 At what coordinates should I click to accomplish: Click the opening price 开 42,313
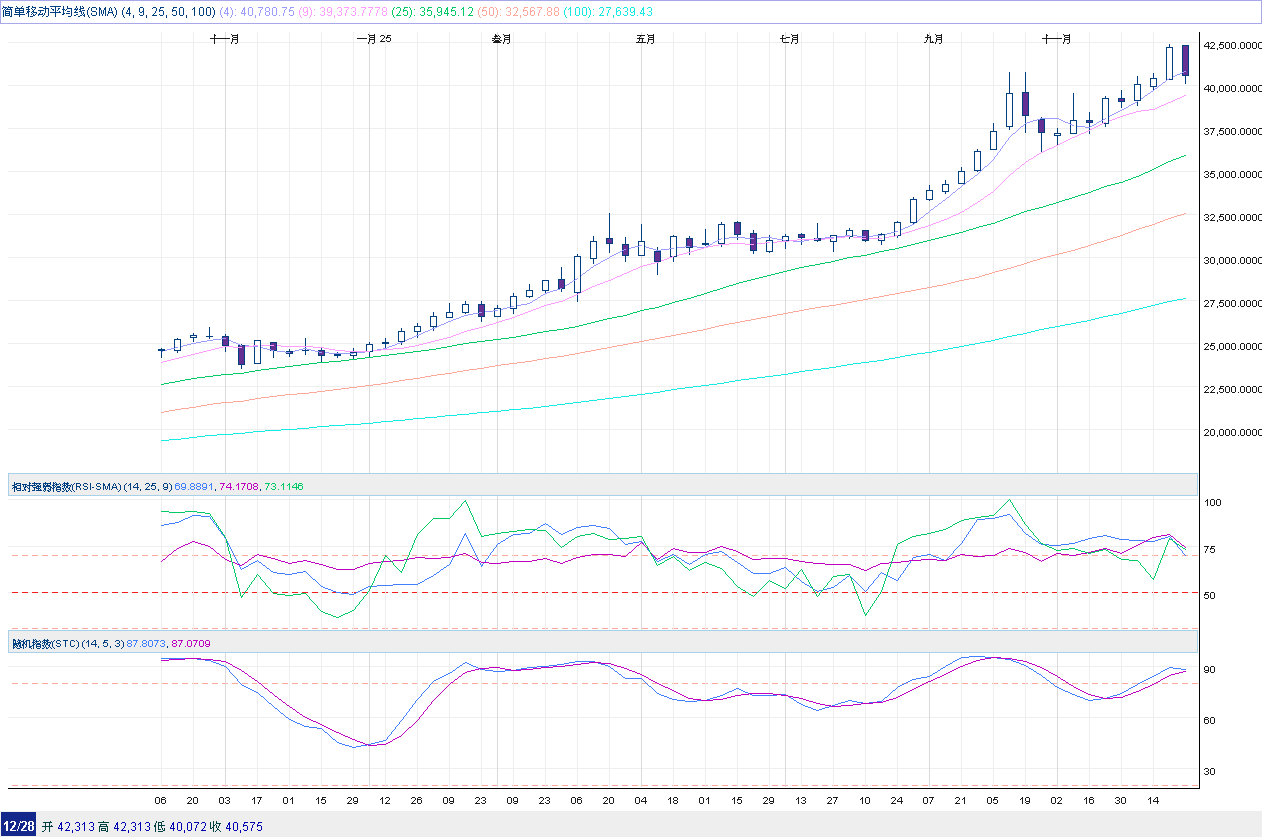[68, 826]
